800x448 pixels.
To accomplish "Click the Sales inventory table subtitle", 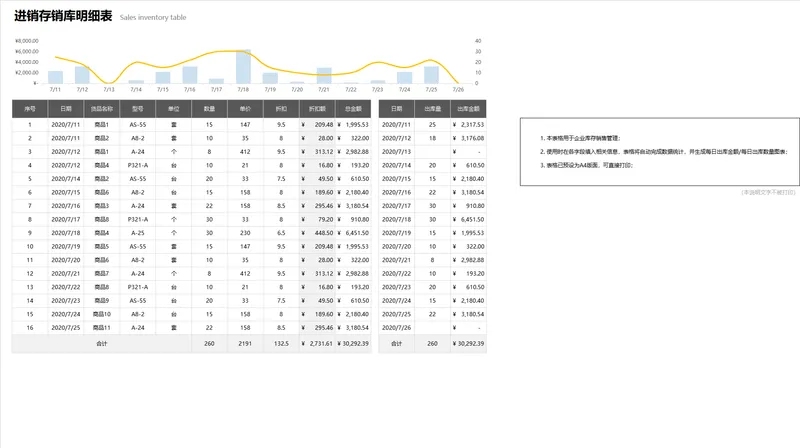I will click(x=153, y=17).
